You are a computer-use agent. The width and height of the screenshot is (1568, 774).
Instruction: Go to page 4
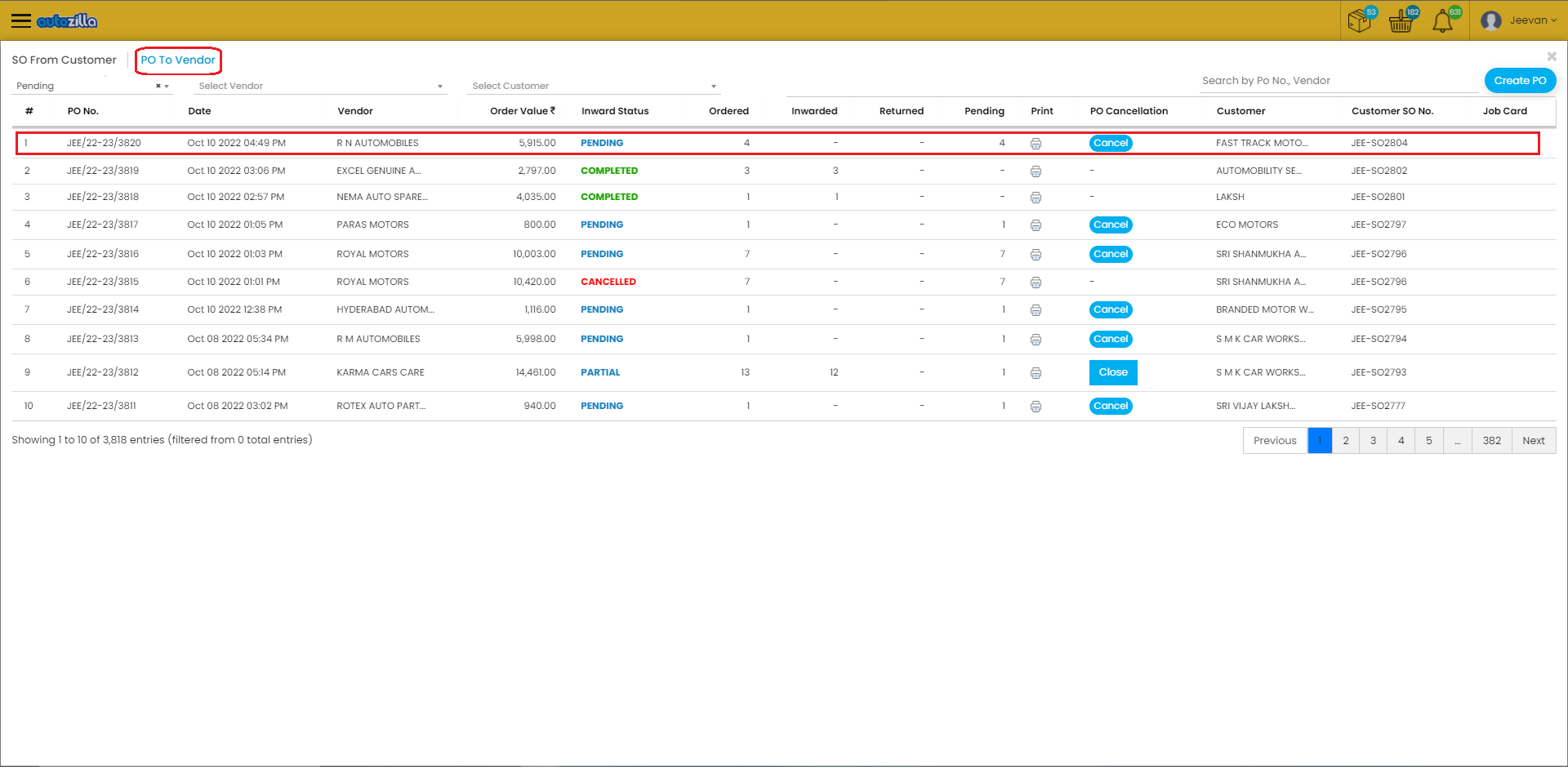[1401, 441]
